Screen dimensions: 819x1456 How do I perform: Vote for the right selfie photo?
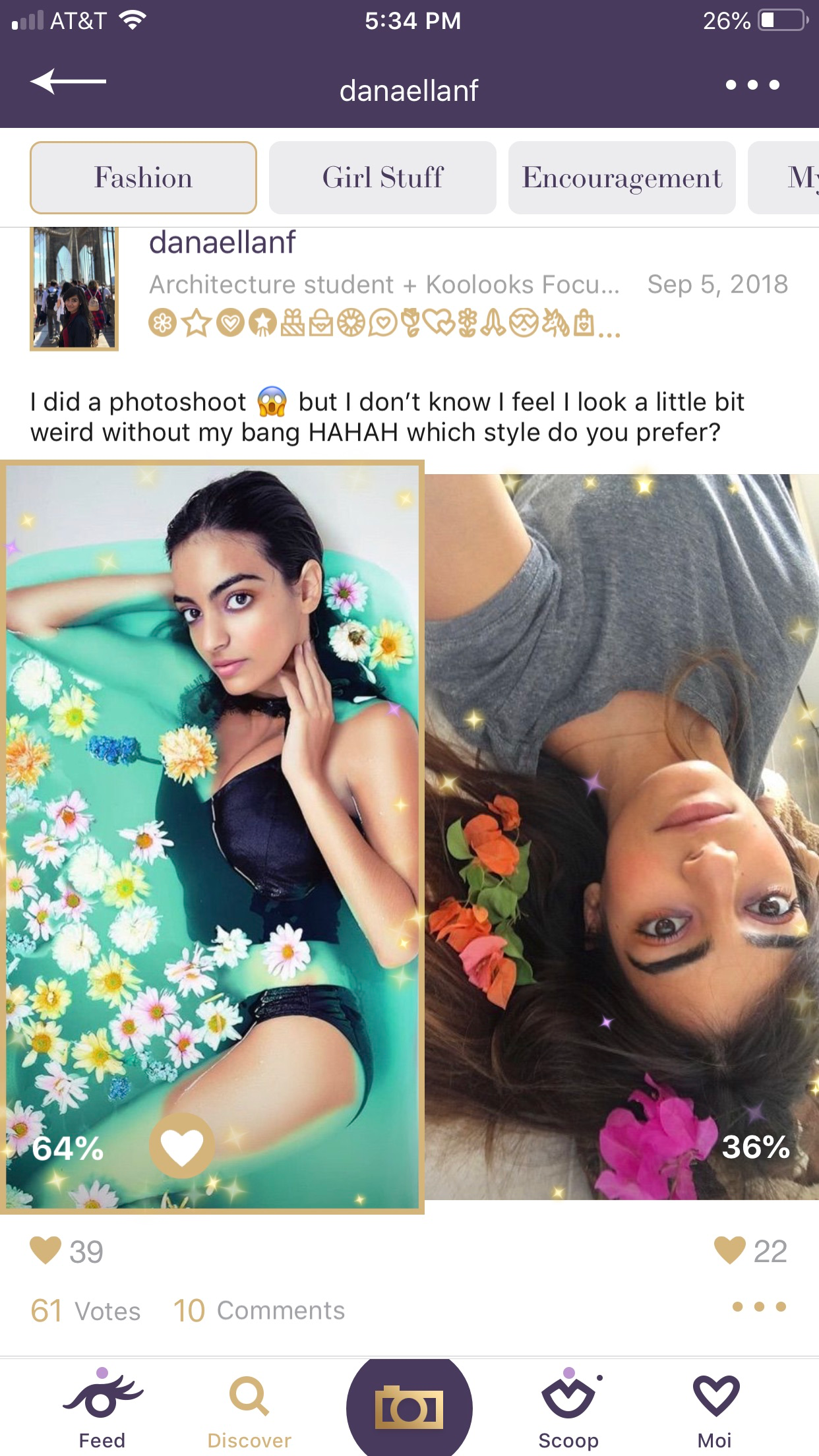[x=621, y=791]
